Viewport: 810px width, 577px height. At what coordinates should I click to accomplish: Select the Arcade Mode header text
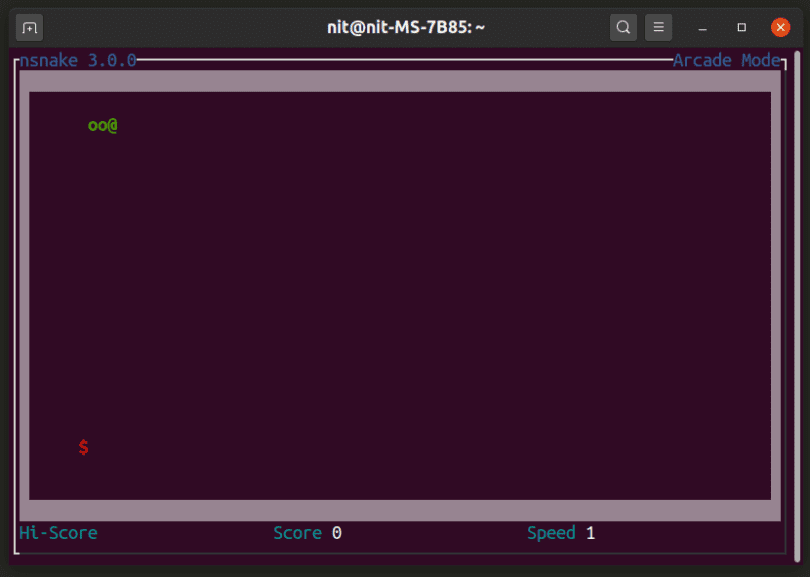[x=727, y=60]
